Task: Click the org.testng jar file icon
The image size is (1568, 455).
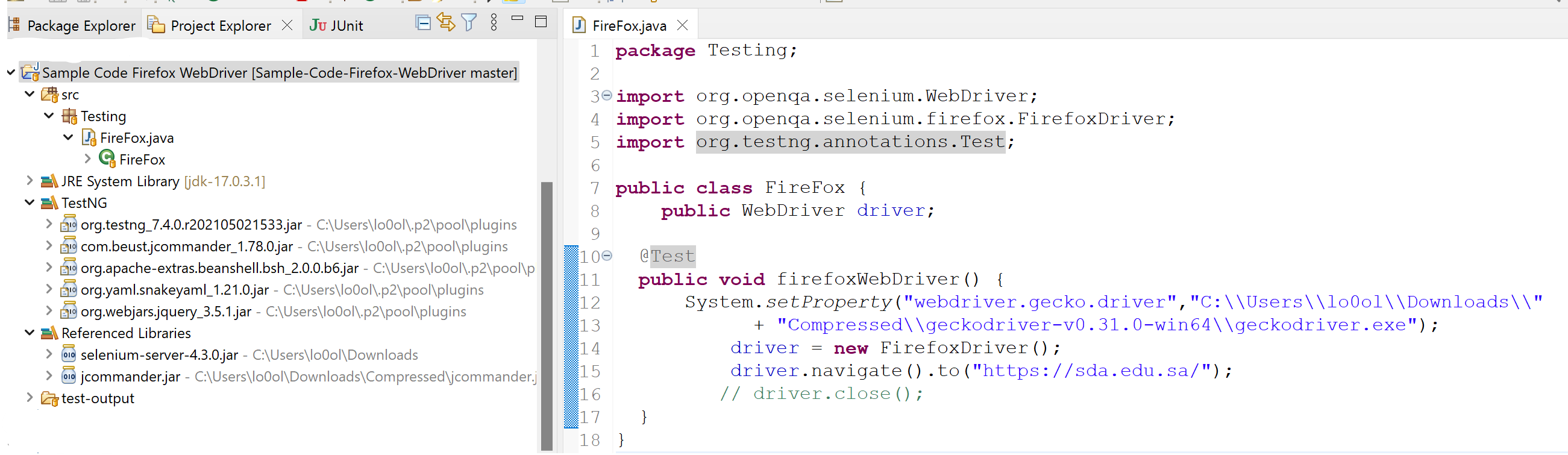Action: (x=69, y=224)
